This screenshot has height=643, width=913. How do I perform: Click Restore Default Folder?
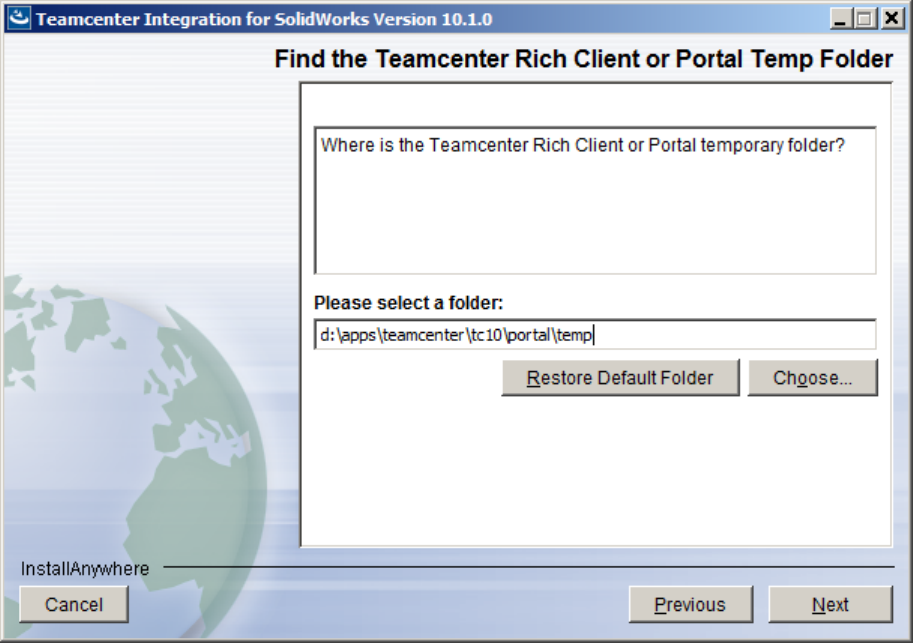[x=620, y=378]
